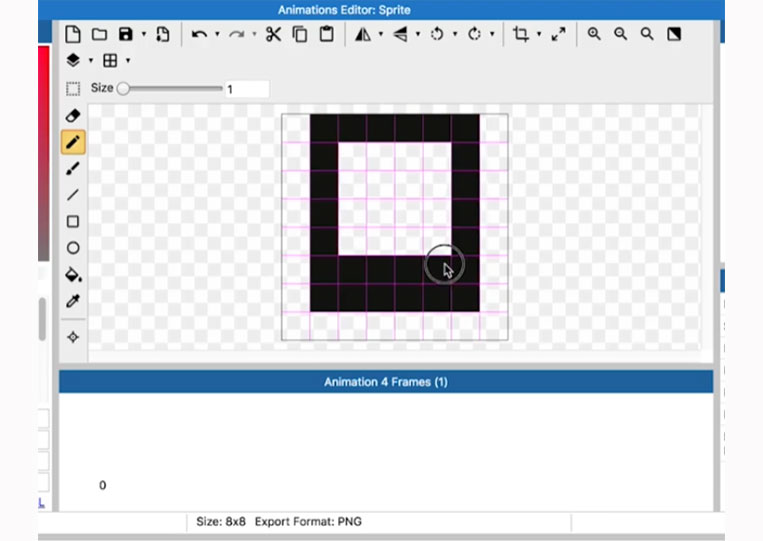
Task: Flip the sprite vertically
Action: [400, 34]
